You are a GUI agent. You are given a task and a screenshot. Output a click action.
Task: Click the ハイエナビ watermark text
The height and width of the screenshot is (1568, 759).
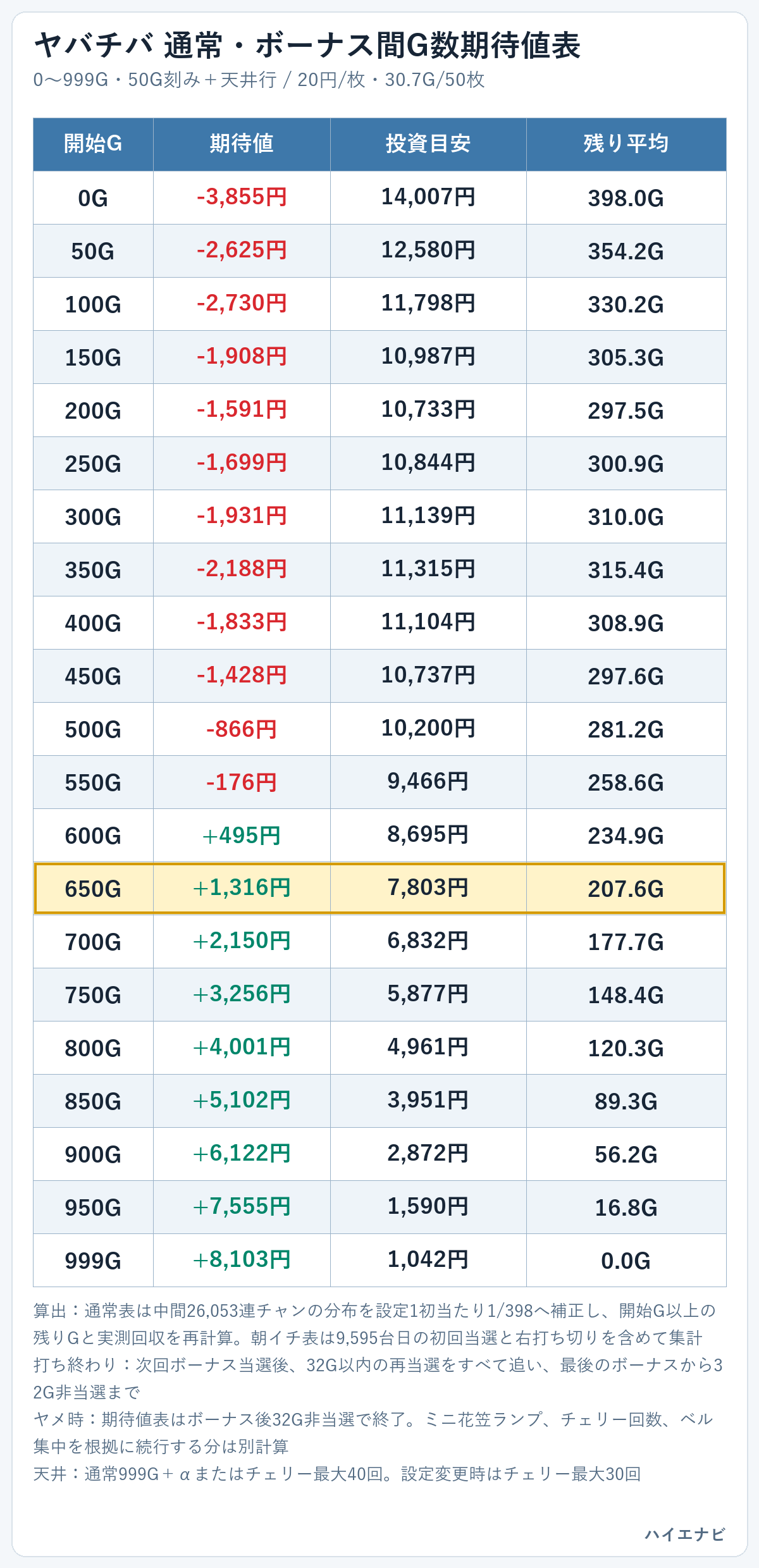pos(685,1534)
